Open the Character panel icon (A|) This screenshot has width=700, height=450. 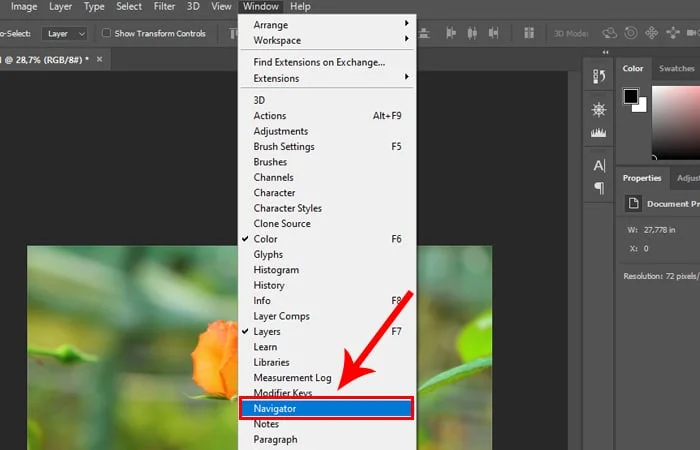[599, 166]
